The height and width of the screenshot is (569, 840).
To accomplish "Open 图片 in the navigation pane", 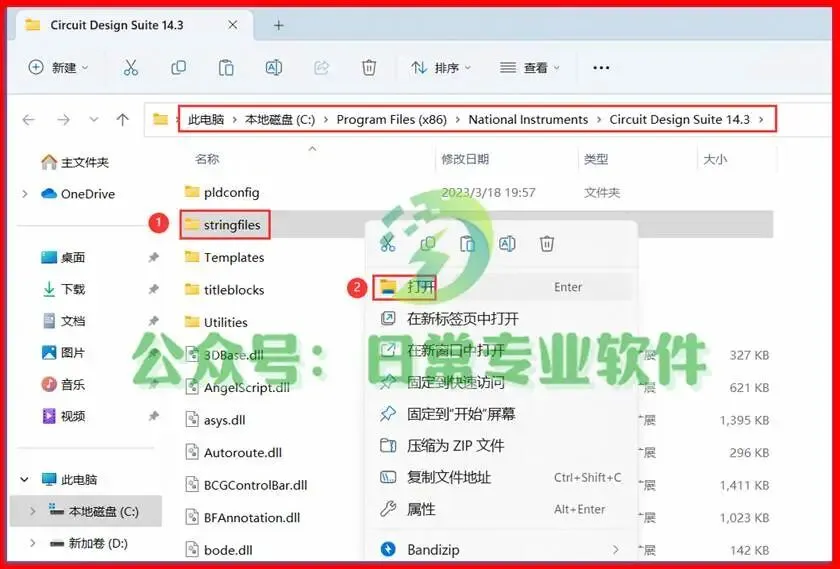I will pos(63,352).
